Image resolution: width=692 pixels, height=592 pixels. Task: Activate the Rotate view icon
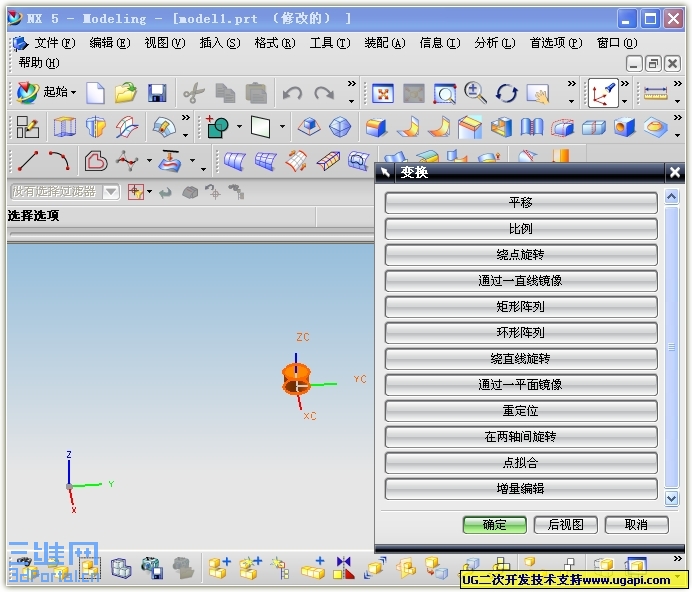(x=507, y=94)
